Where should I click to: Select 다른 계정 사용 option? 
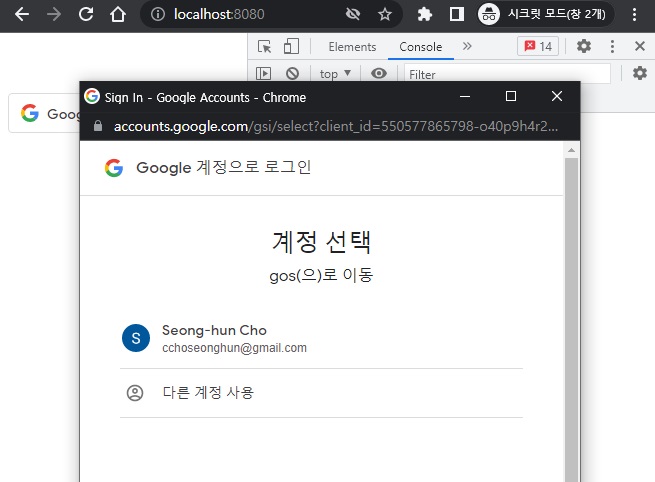tap(321, 393)
